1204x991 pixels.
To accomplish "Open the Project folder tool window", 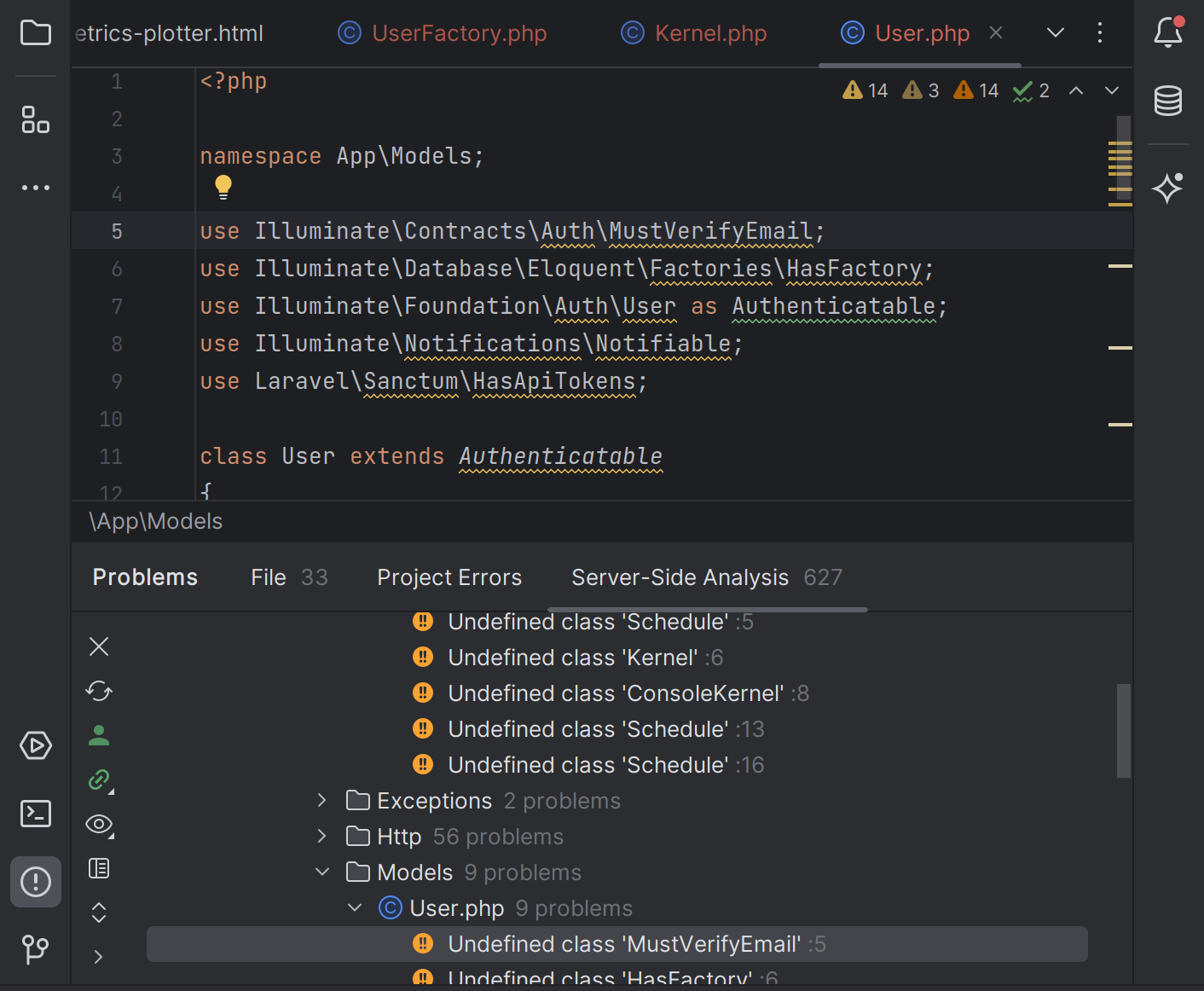I will pos(36,34).
